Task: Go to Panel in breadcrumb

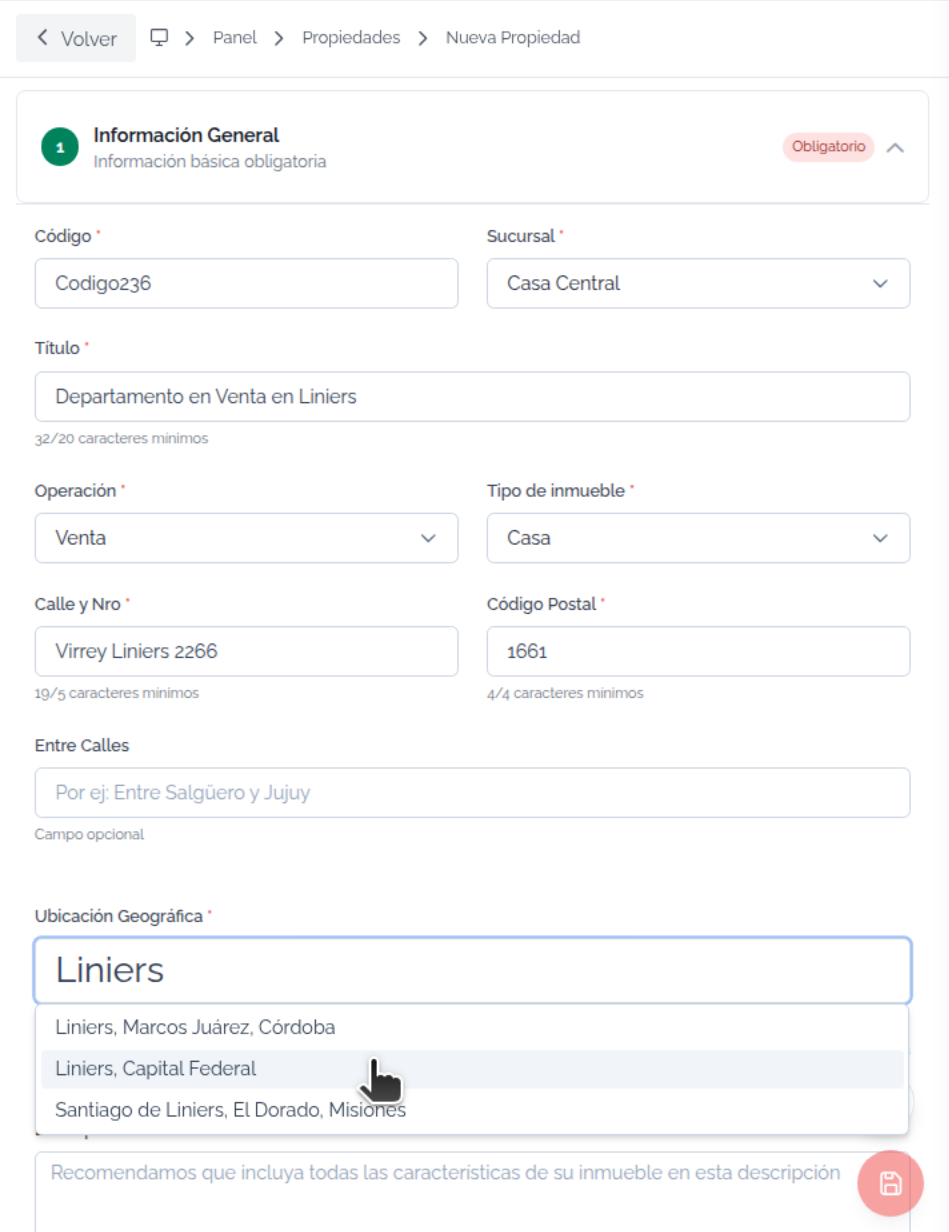Action: click(235, 37)
